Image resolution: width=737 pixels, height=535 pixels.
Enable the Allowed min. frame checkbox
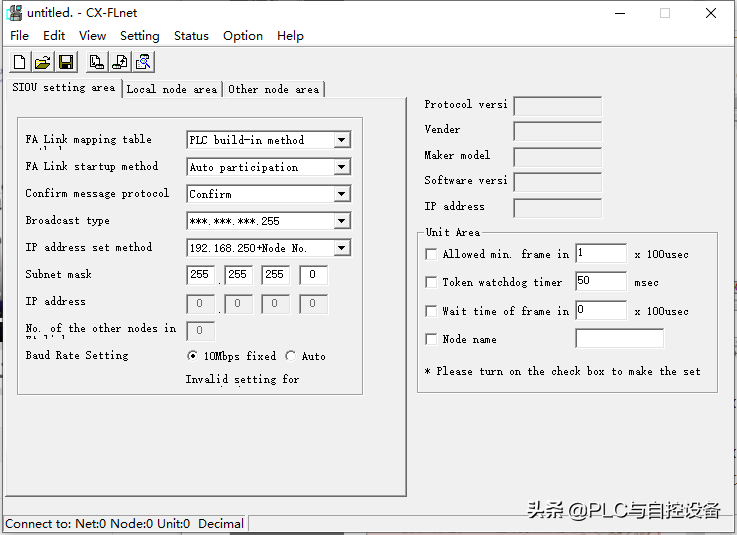432,255
